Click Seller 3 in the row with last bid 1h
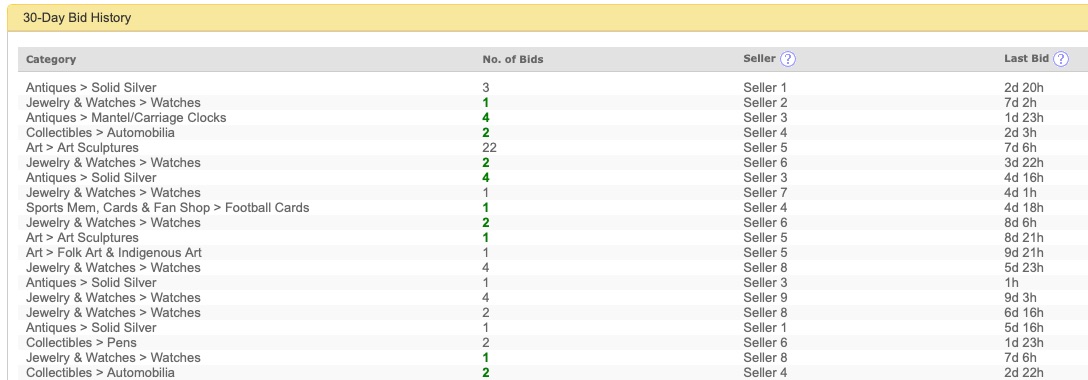Viewport: 1088px width, 380px height. tap(765, 283)
